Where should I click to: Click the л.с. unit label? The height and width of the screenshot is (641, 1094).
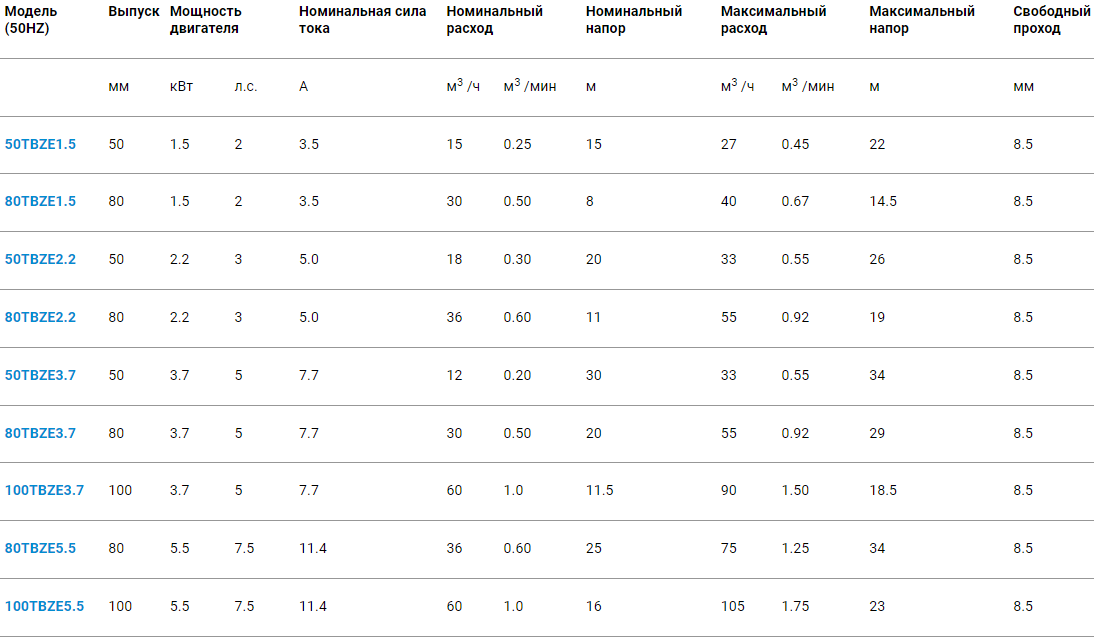click(x=246, y=87)
